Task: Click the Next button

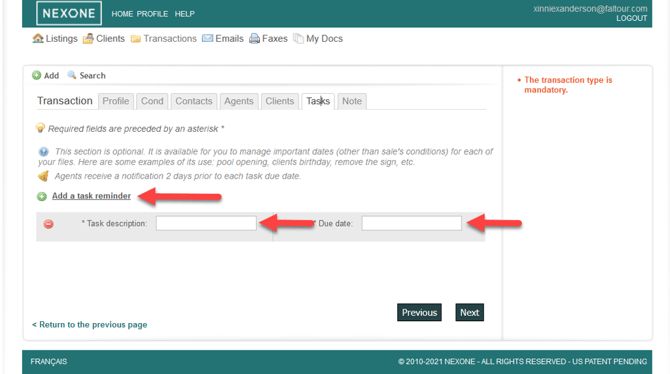Action: 470,312
